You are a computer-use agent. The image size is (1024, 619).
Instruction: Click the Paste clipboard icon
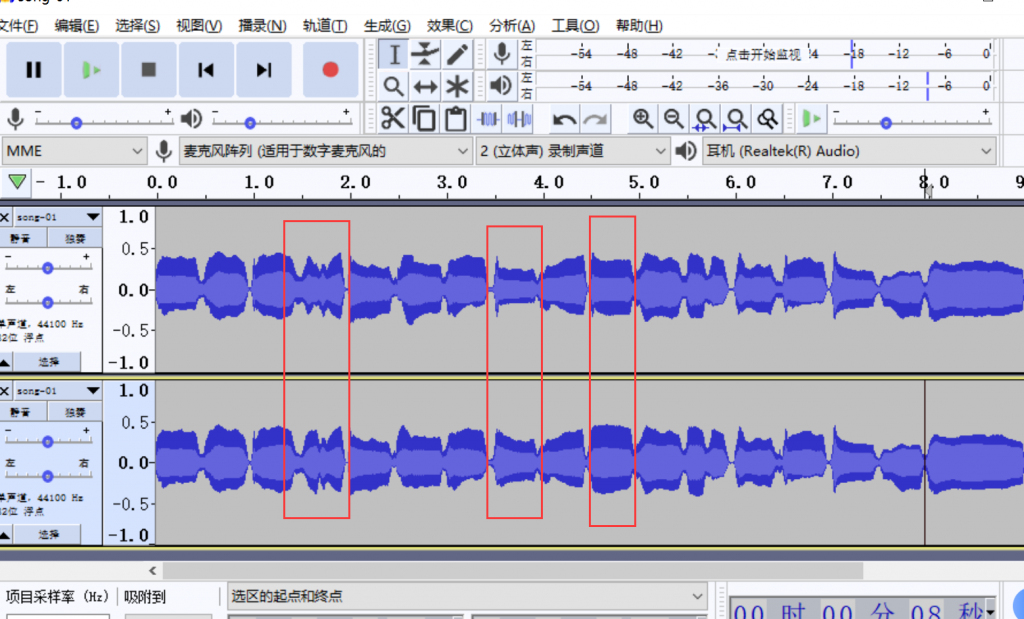[x=456, y=119]
